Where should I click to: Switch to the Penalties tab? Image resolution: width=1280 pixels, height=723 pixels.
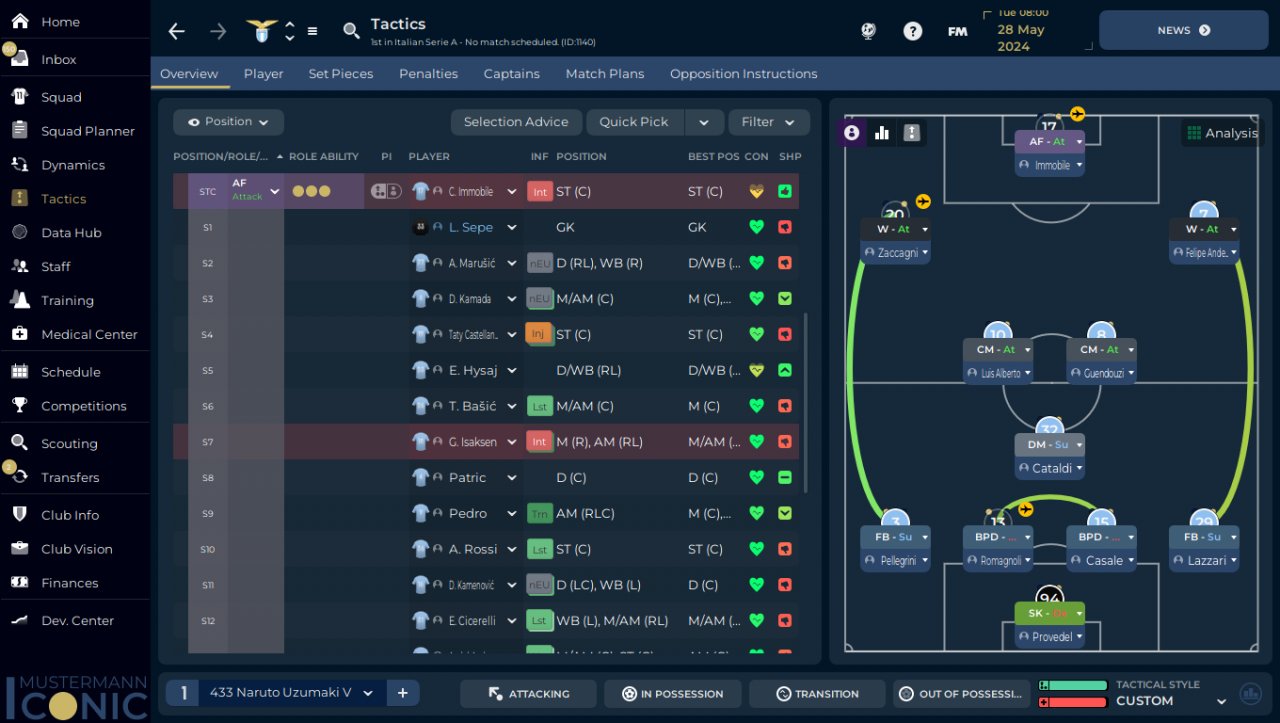(x=428, y=74)
